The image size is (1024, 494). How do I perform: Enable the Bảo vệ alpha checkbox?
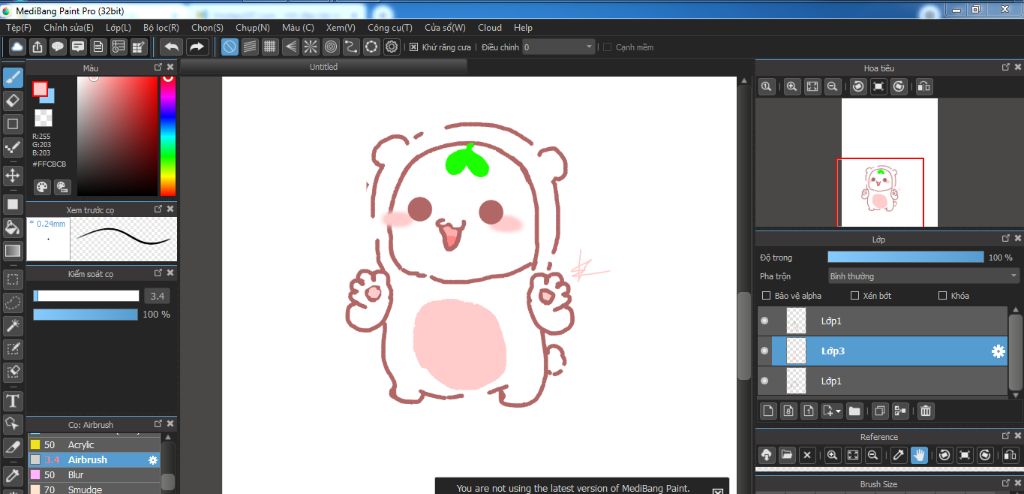767,296
